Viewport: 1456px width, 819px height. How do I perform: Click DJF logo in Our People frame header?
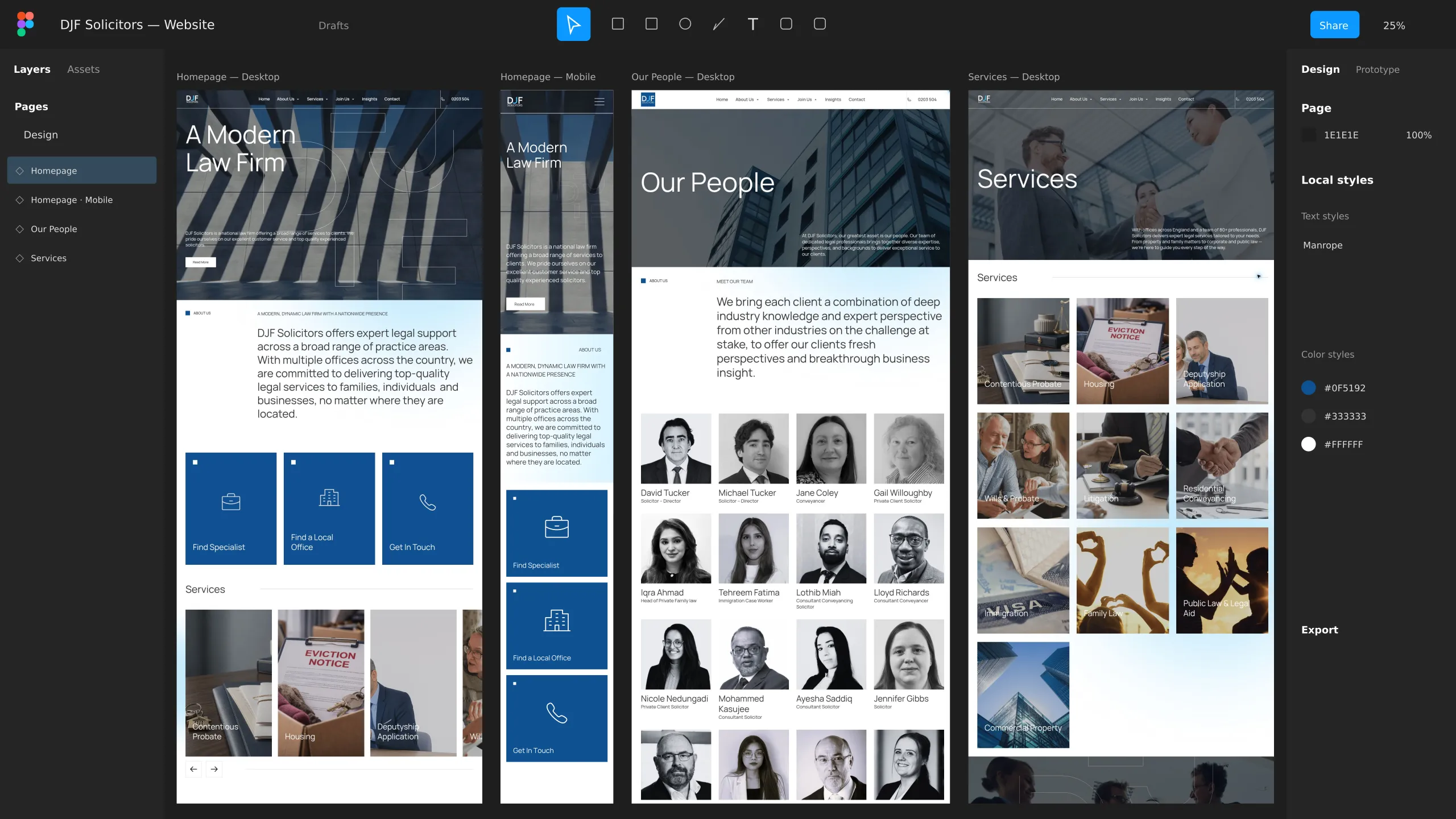coord(648,100)
